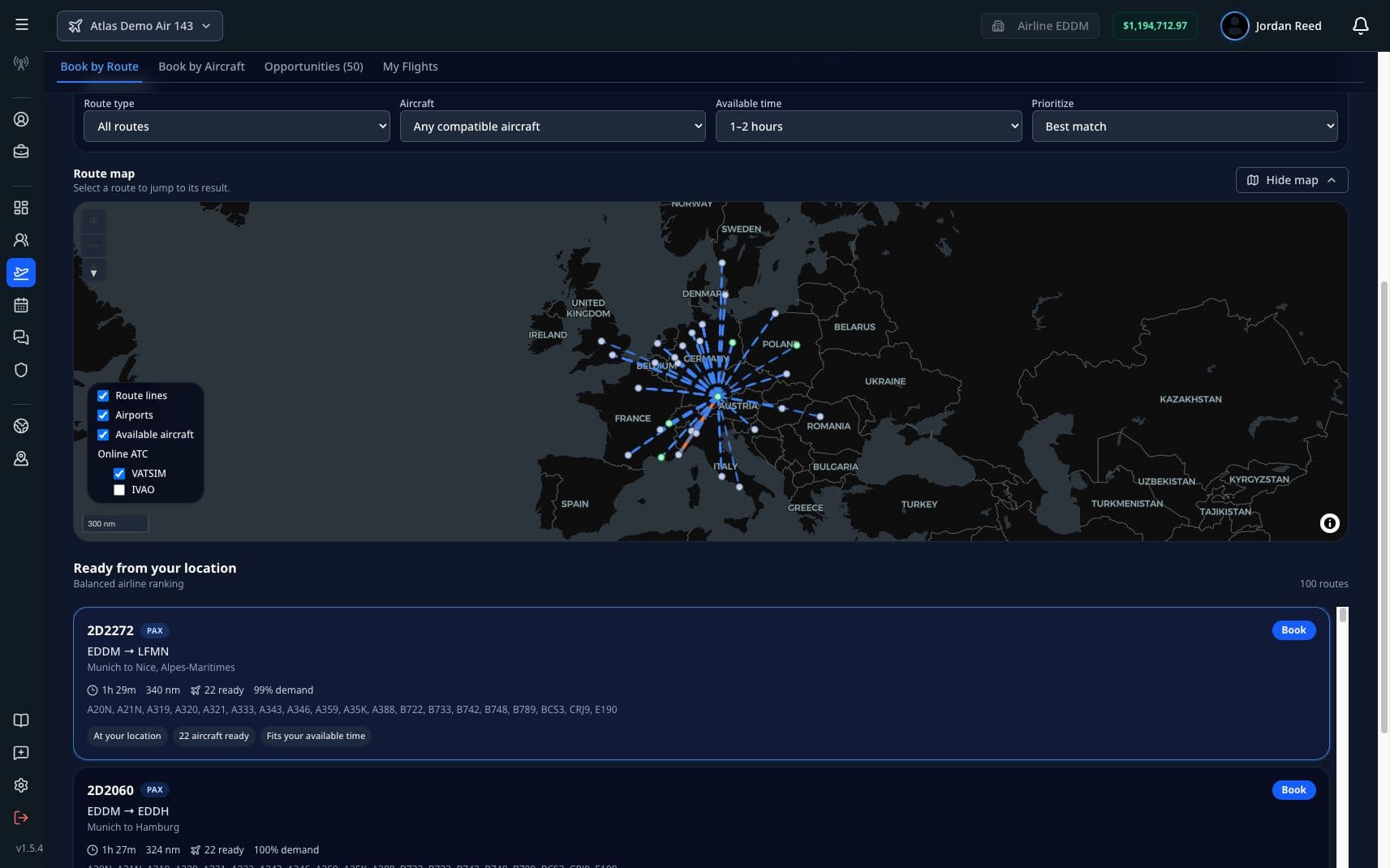Click the live radio broadcast sidebar icon
1390x868 pixels.
pyautogui.click(x=21, y=62)
